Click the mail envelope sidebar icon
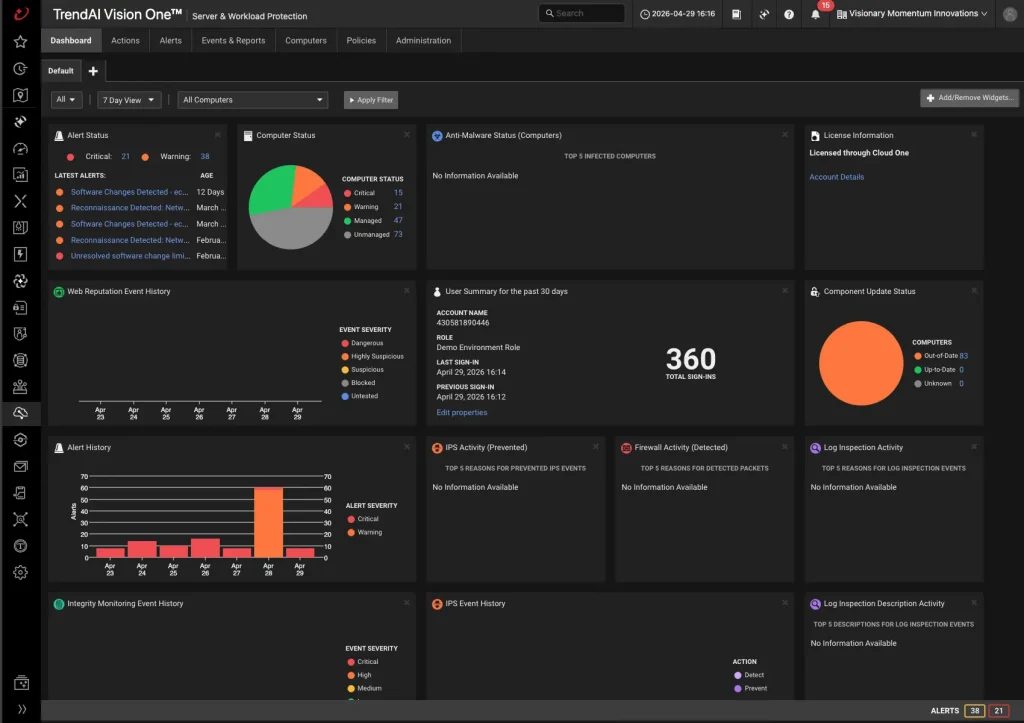The width and height of the screenshot is (1024, 723). point(20,466)
